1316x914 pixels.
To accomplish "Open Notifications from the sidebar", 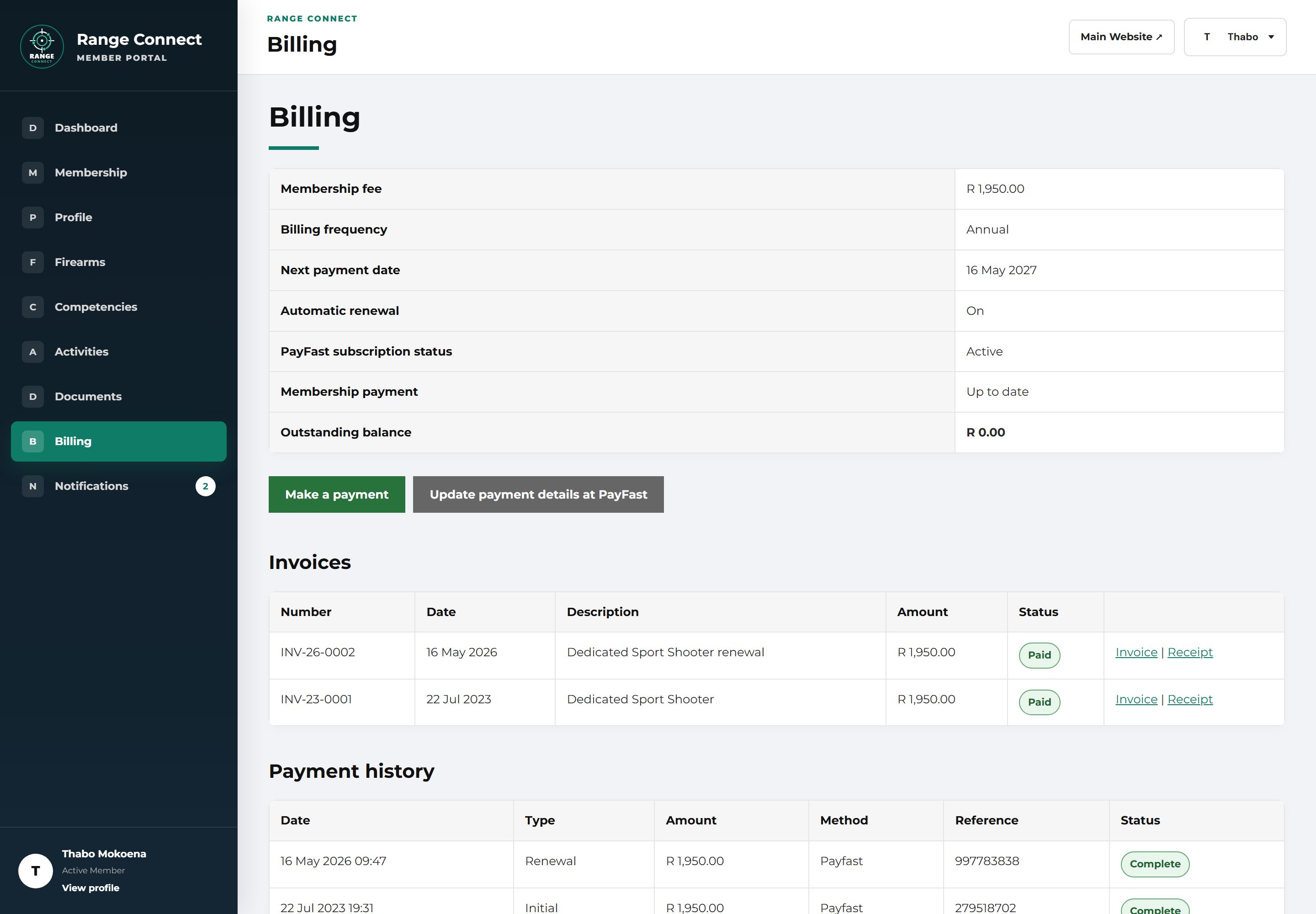I will click(x=118, y=486).
